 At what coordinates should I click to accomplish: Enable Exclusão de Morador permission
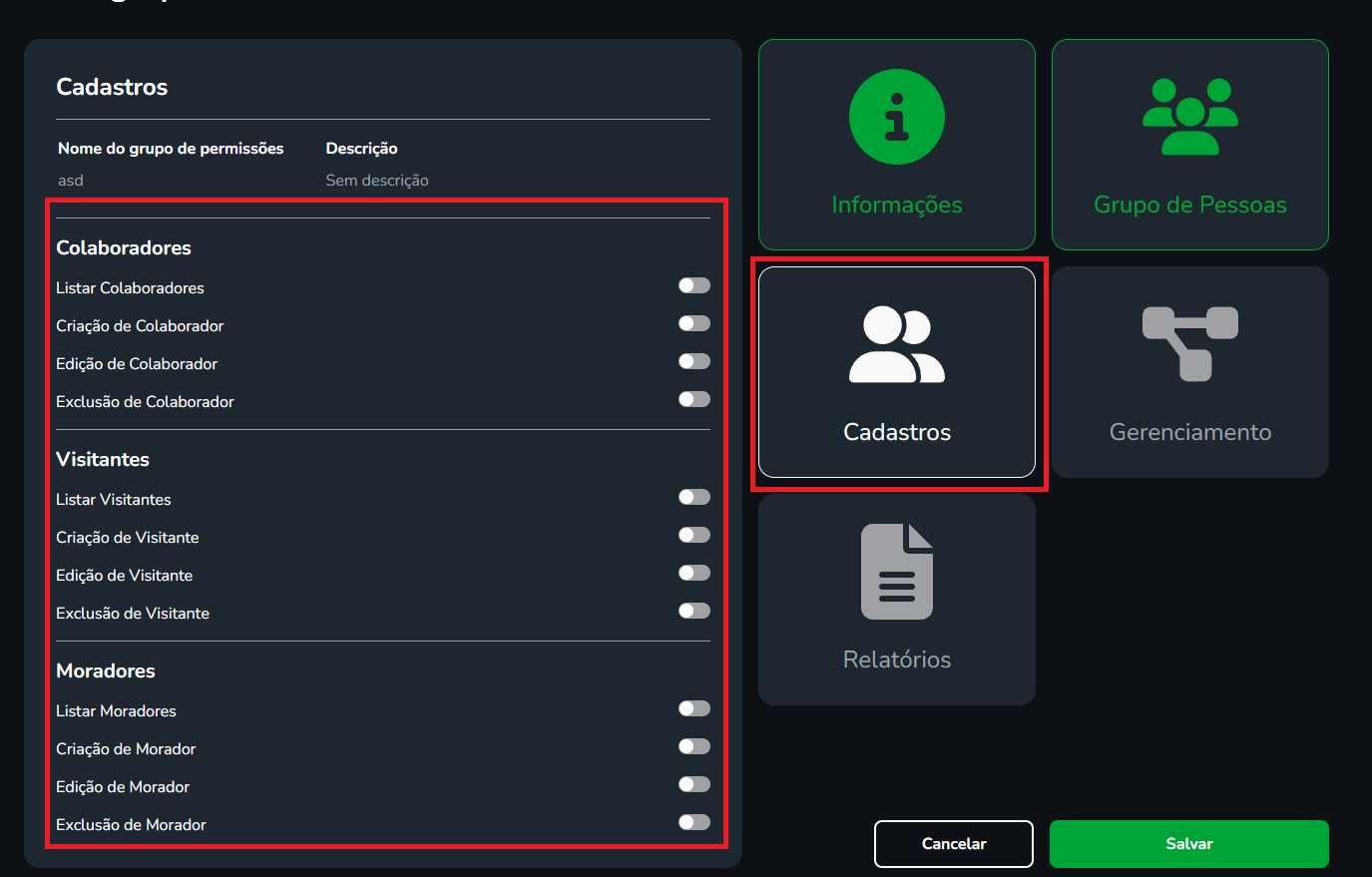[x=693, y=823]
